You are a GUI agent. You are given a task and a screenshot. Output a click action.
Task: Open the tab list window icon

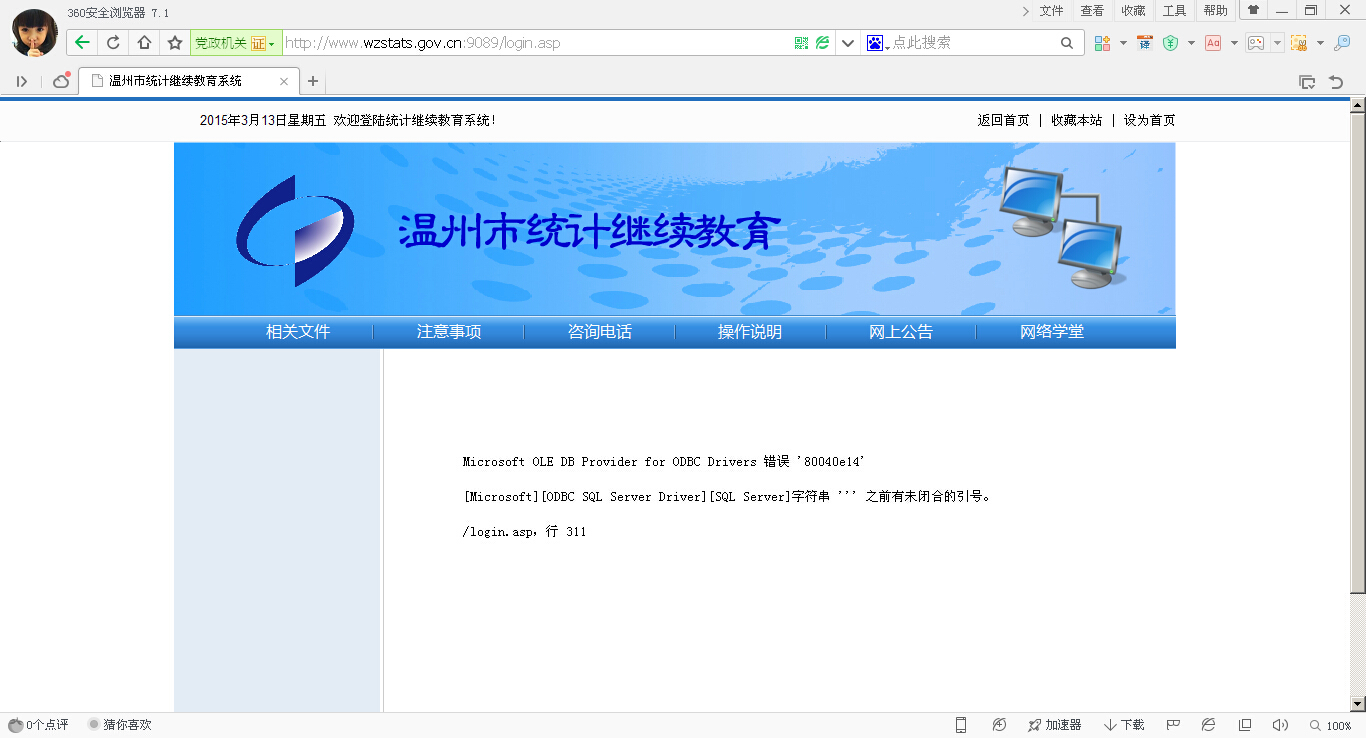pyautogui.click(x=1307, y=82)
